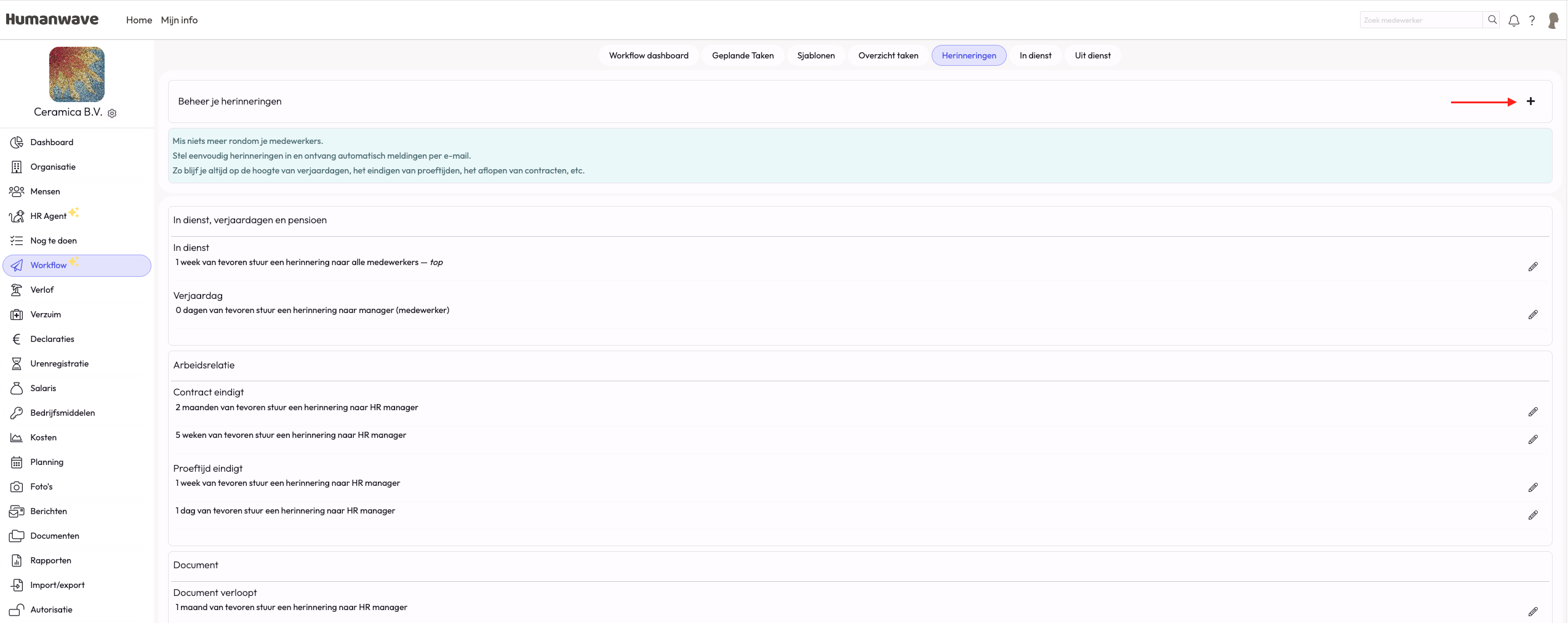The image size is (1568, 623).
Task: Click the Ceramica B.V. company logo thumbnail
Action: click(77, 74)
